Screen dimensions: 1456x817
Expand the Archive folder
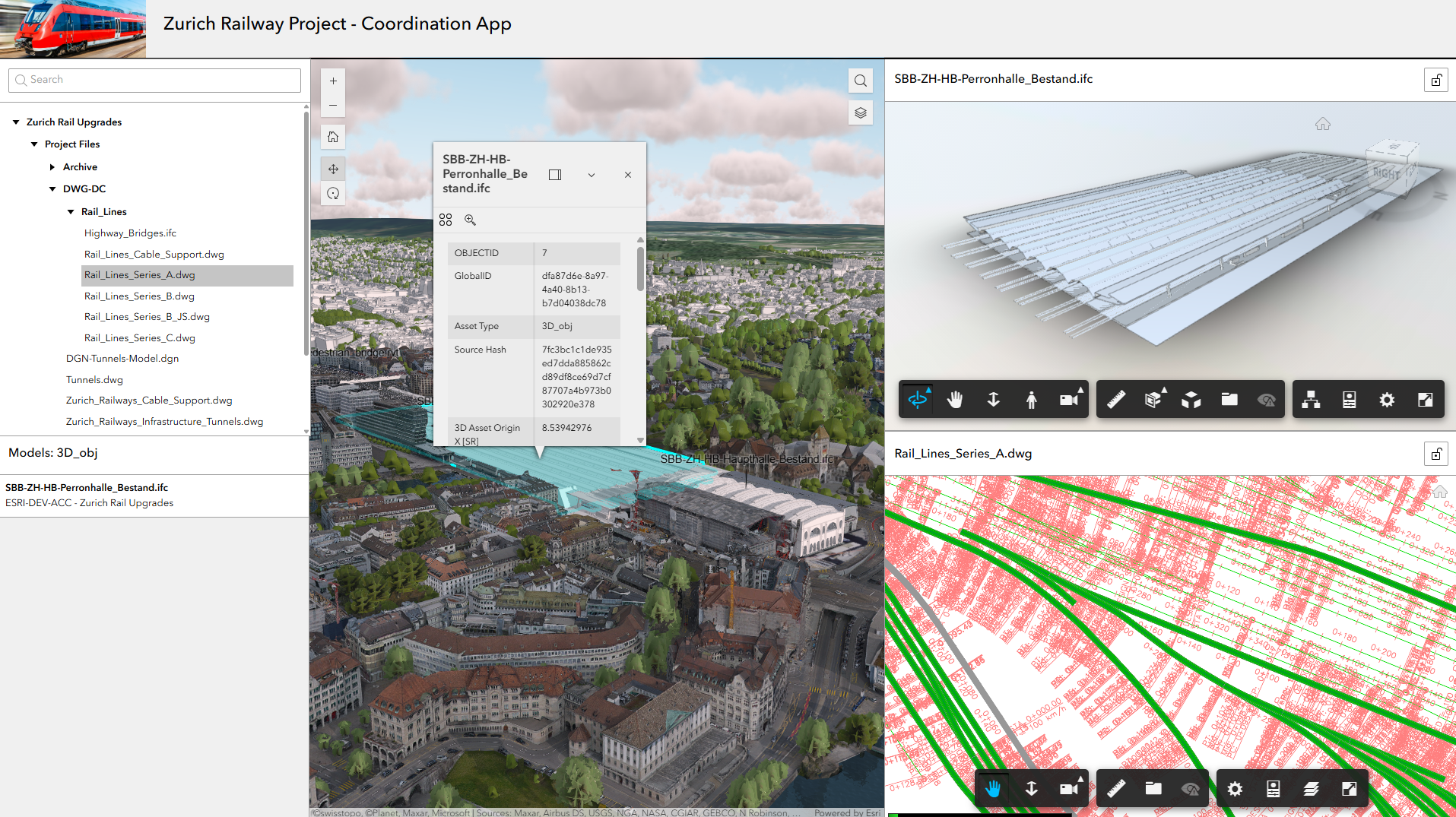point(52,166)
